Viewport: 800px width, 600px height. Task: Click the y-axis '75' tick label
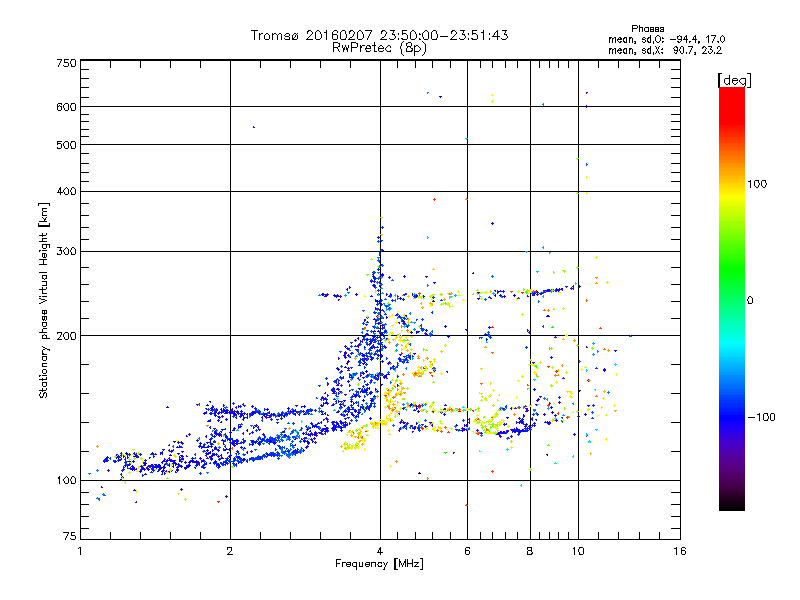70,536
